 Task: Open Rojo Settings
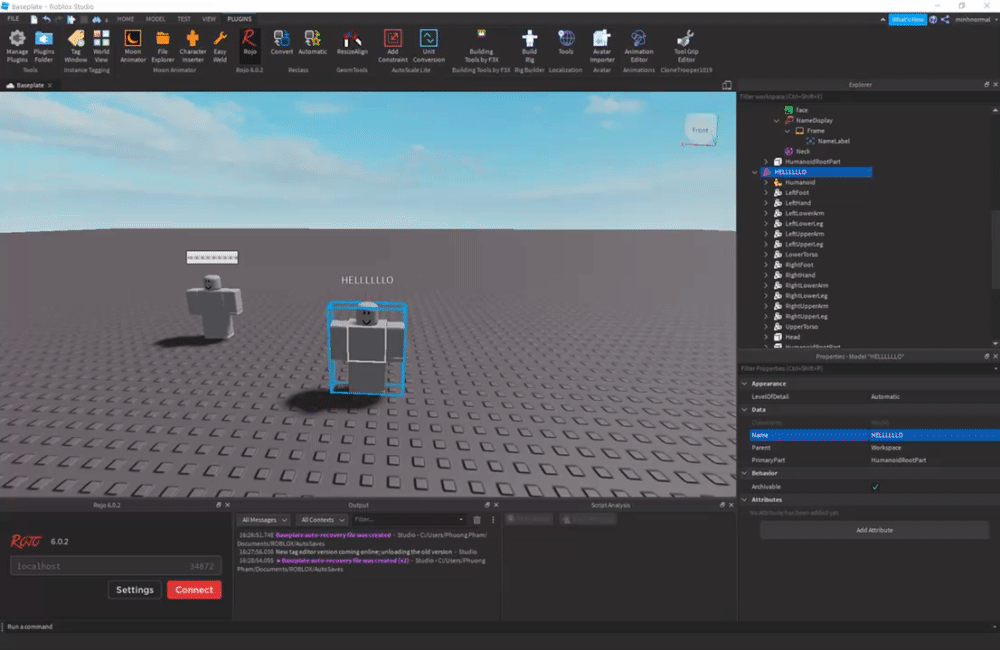(135, 590)
